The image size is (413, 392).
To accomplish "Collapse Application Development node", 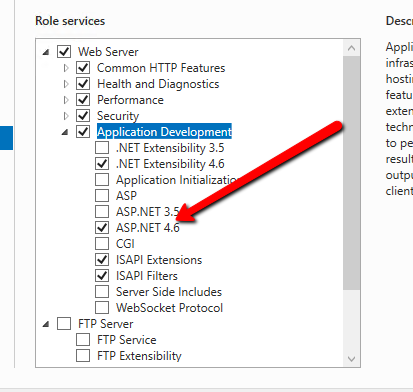I will pyautogui.click(x=65, y=132).
